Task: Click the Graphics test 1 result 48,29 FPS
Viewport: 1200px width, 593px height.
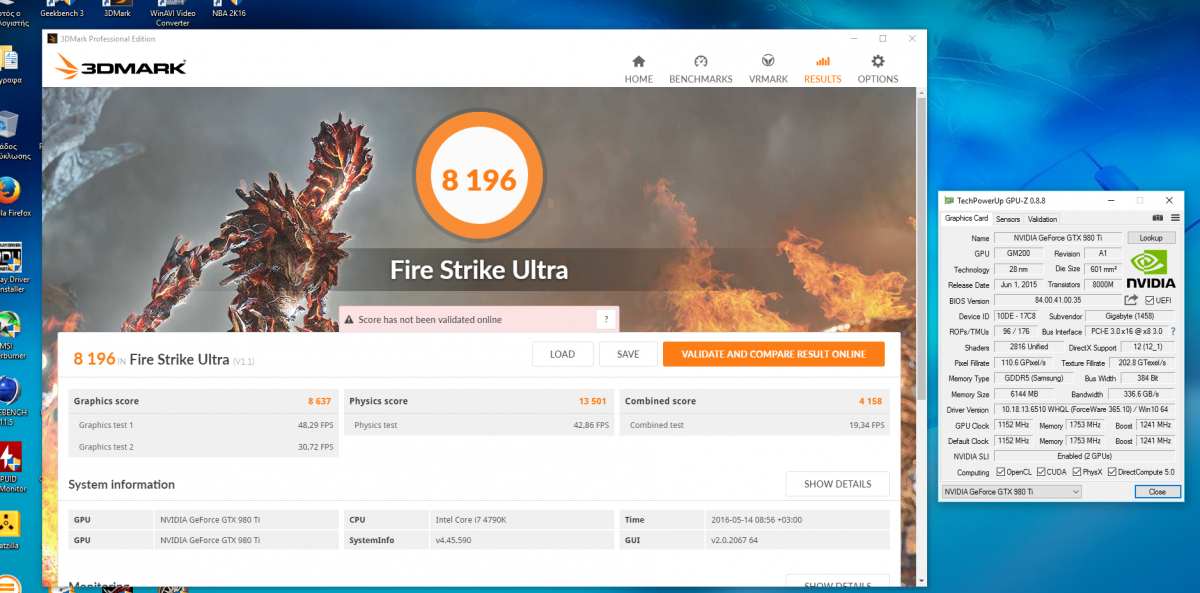Action: pyautogui.click(x=314, y=425)
